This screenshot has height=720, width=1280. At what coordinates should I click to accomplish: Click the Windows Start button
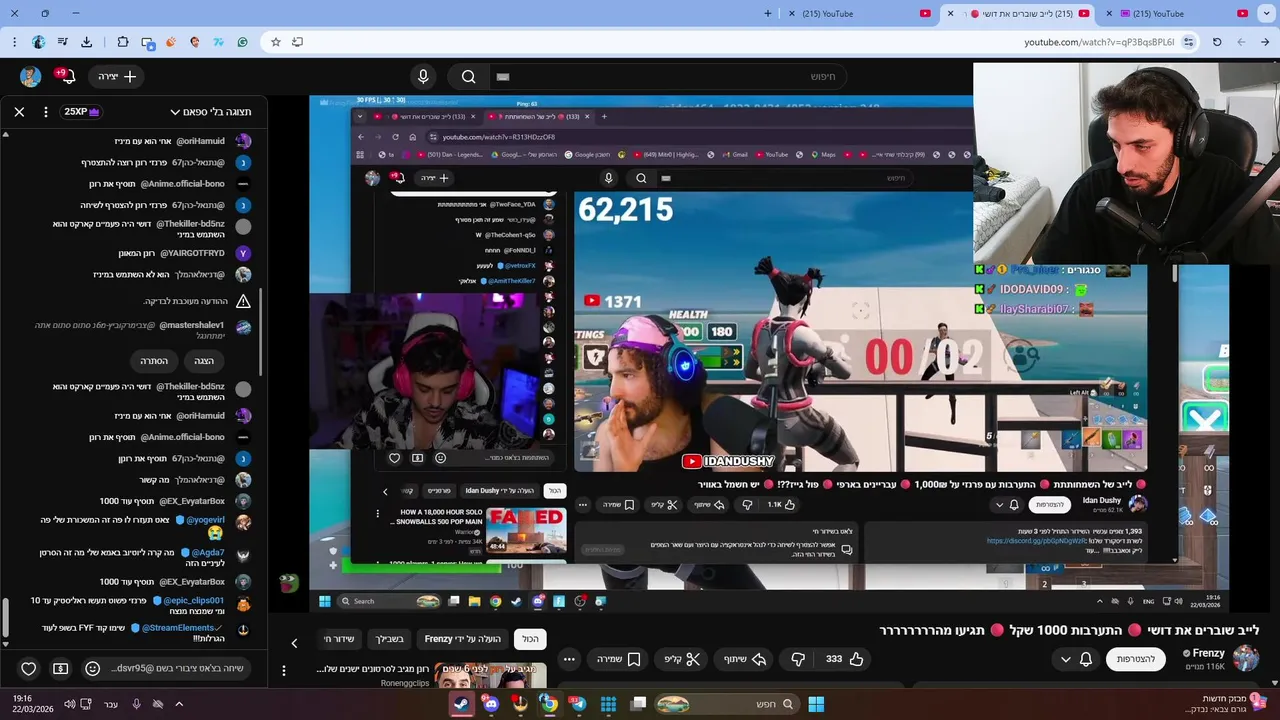[816, 704]
